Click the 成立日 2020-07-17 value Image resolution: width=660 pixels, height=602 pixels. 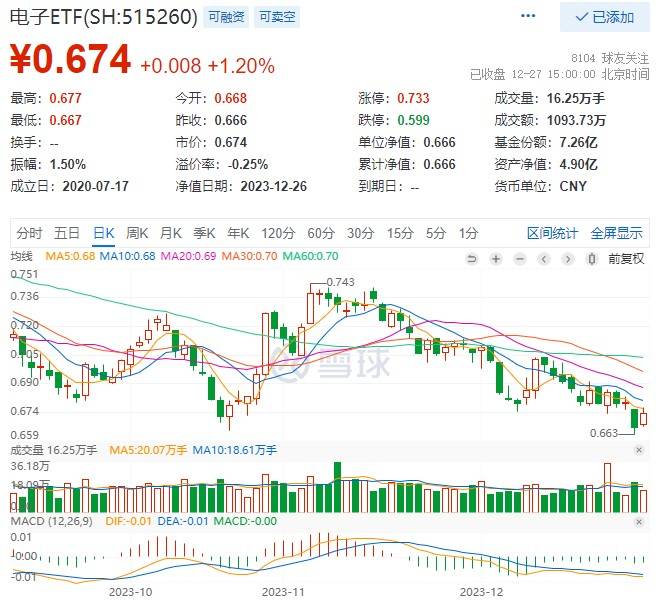click(96, 186)
